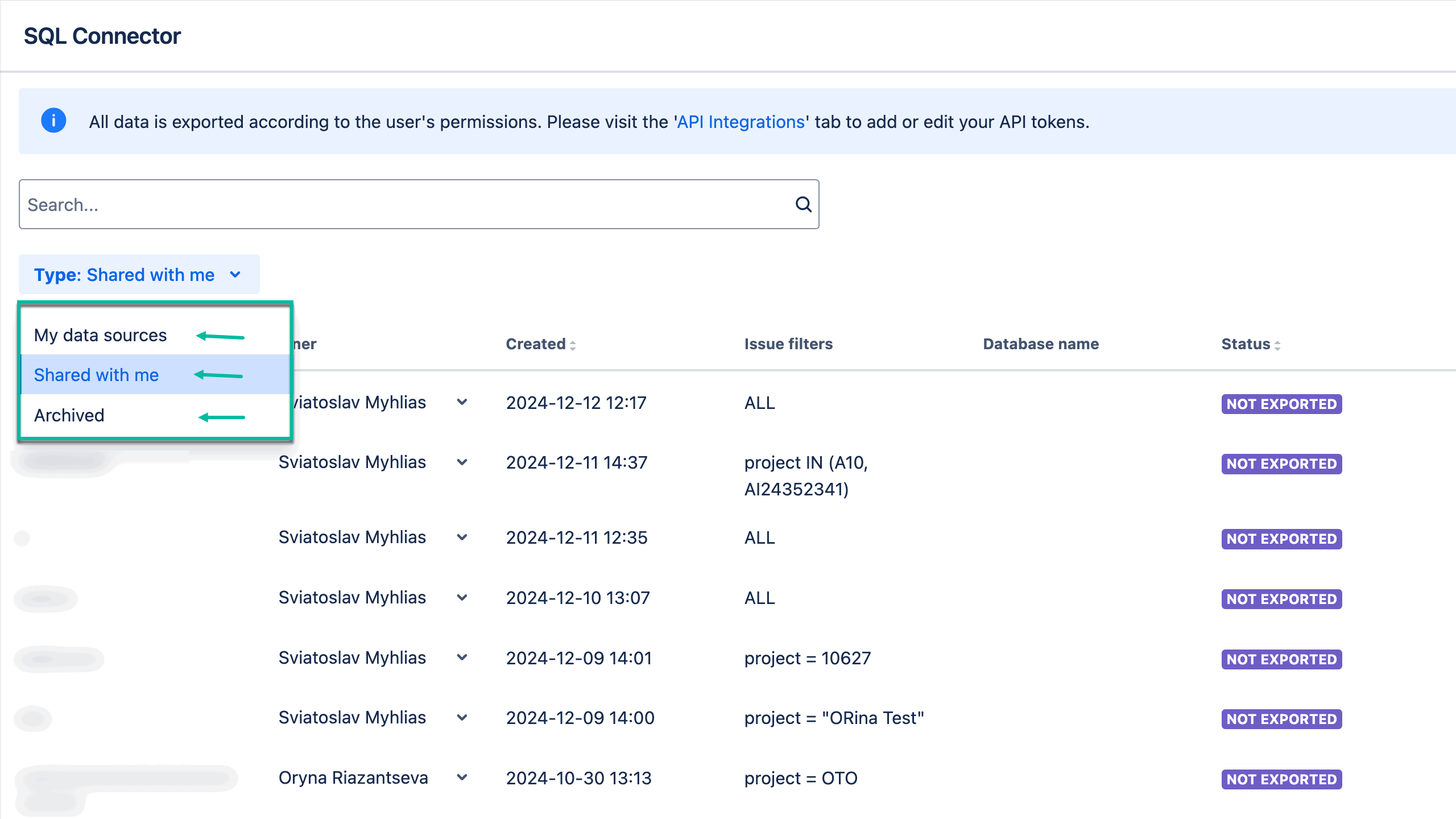Expand options for the 2024-12-09 14:01 row
This screenshot has width=1456, height=819.
pyautogui.click(x=462, y=658)
